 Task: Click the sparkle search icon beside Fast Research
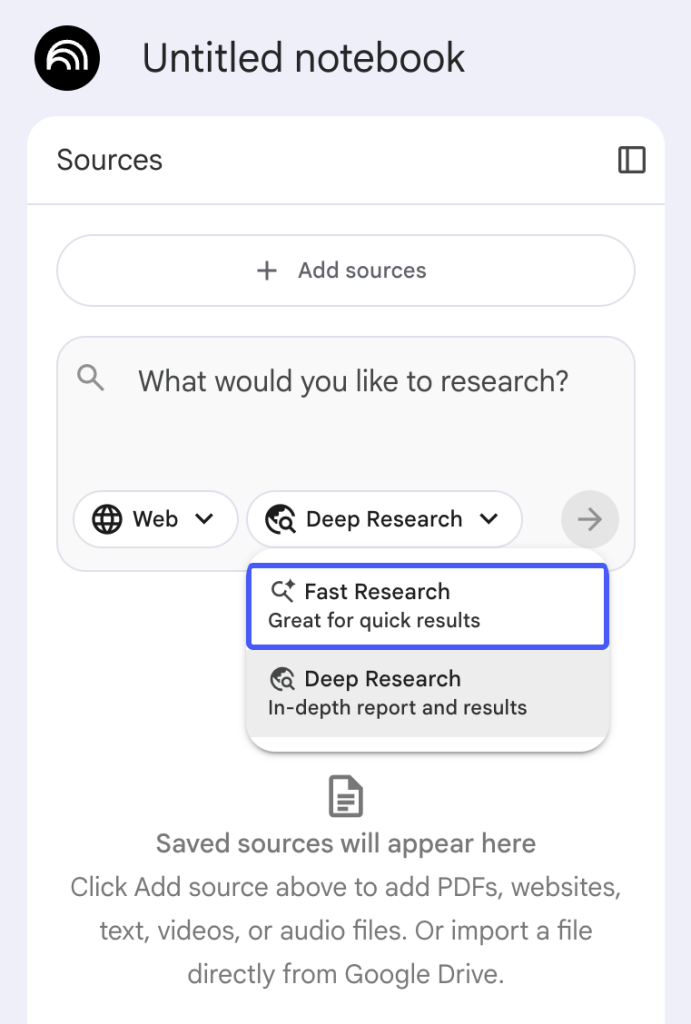click(282, 591)
